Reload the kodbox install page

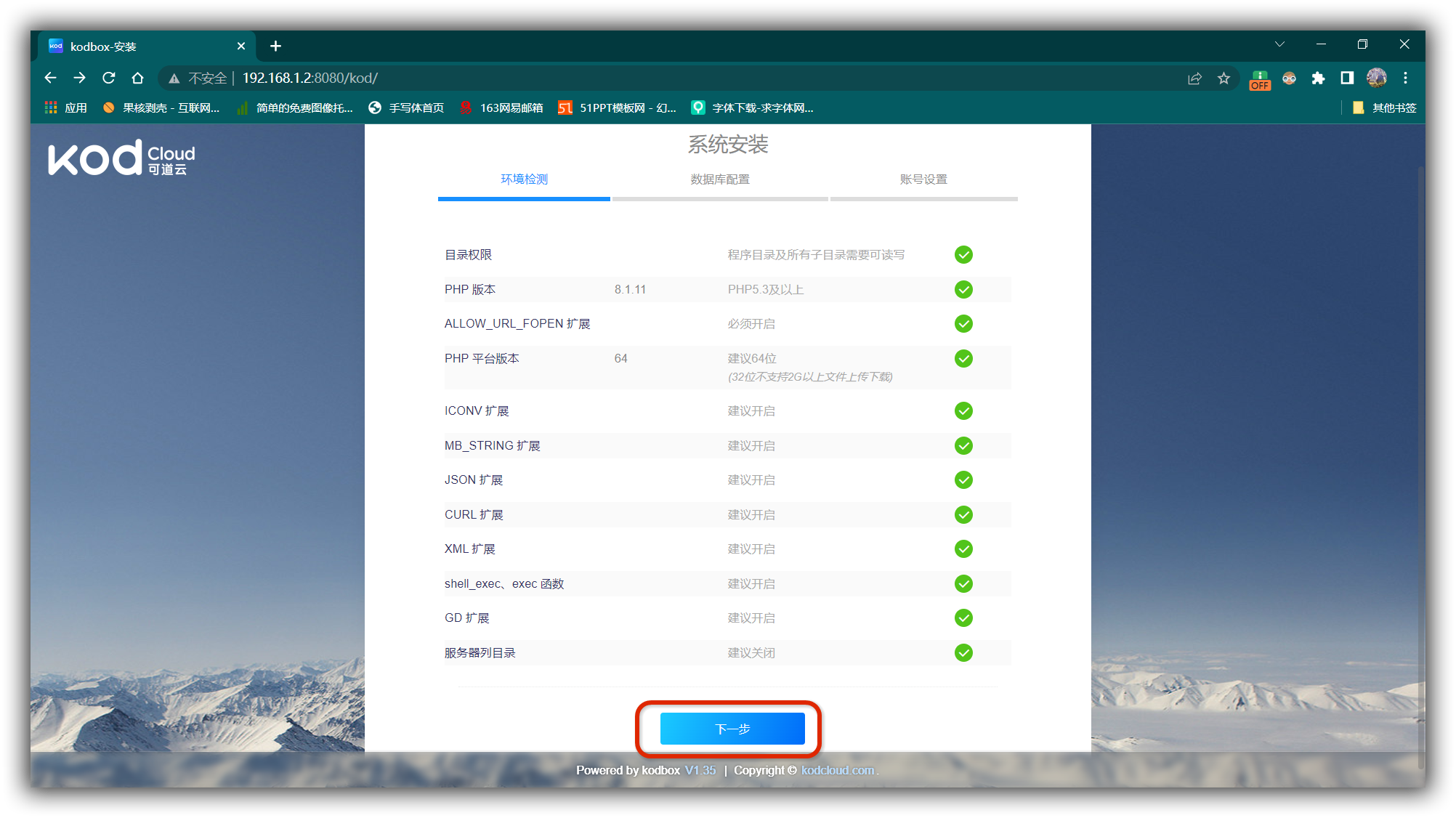pos(108,78)
